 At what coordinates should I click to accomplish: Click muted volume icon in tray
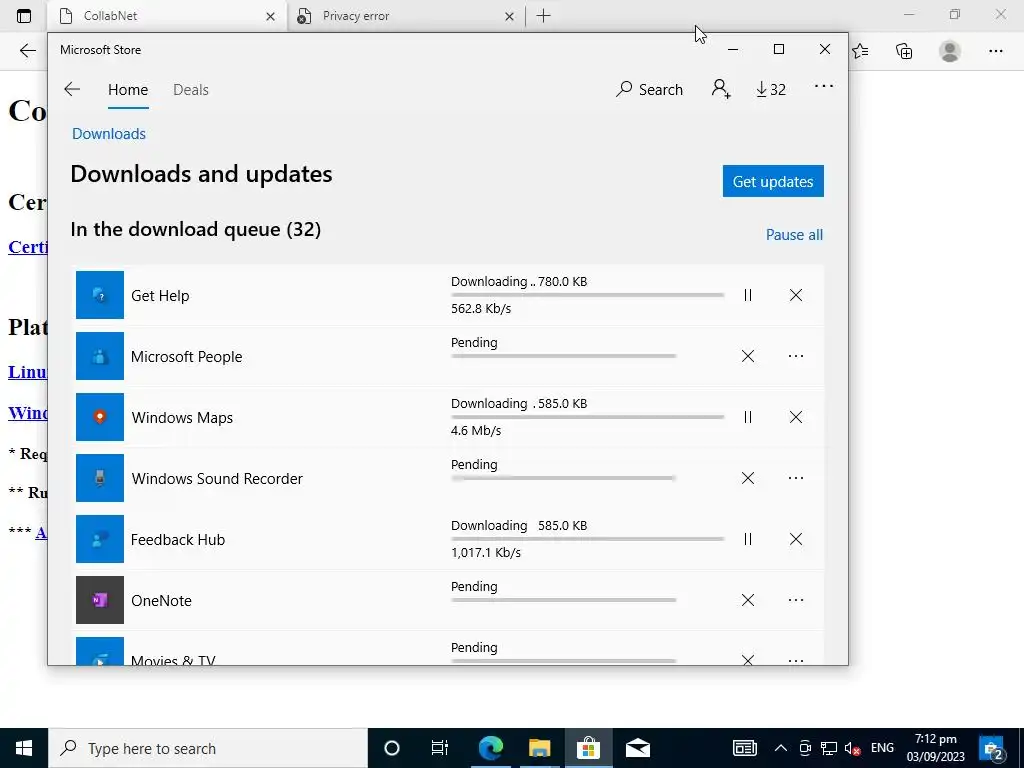click(x=852, y=748)
